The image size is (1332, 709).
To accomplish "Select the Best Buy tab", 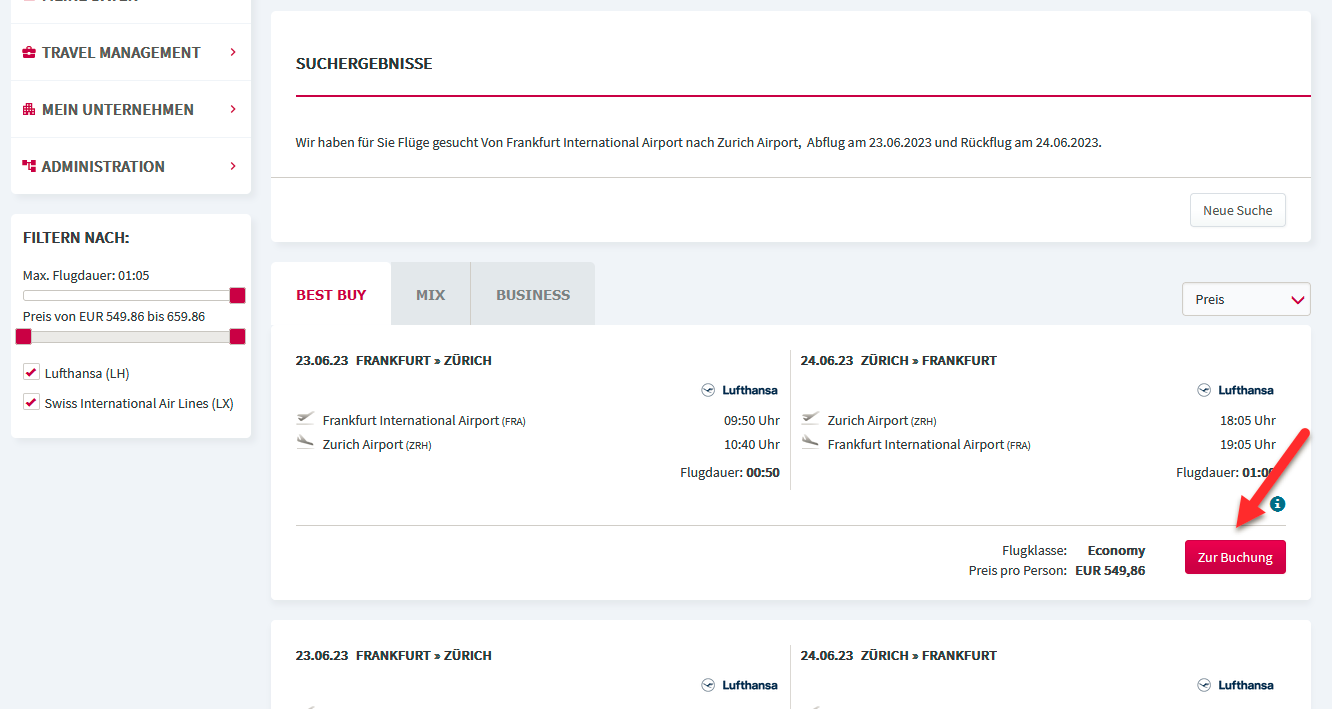I will click(331, 295).
